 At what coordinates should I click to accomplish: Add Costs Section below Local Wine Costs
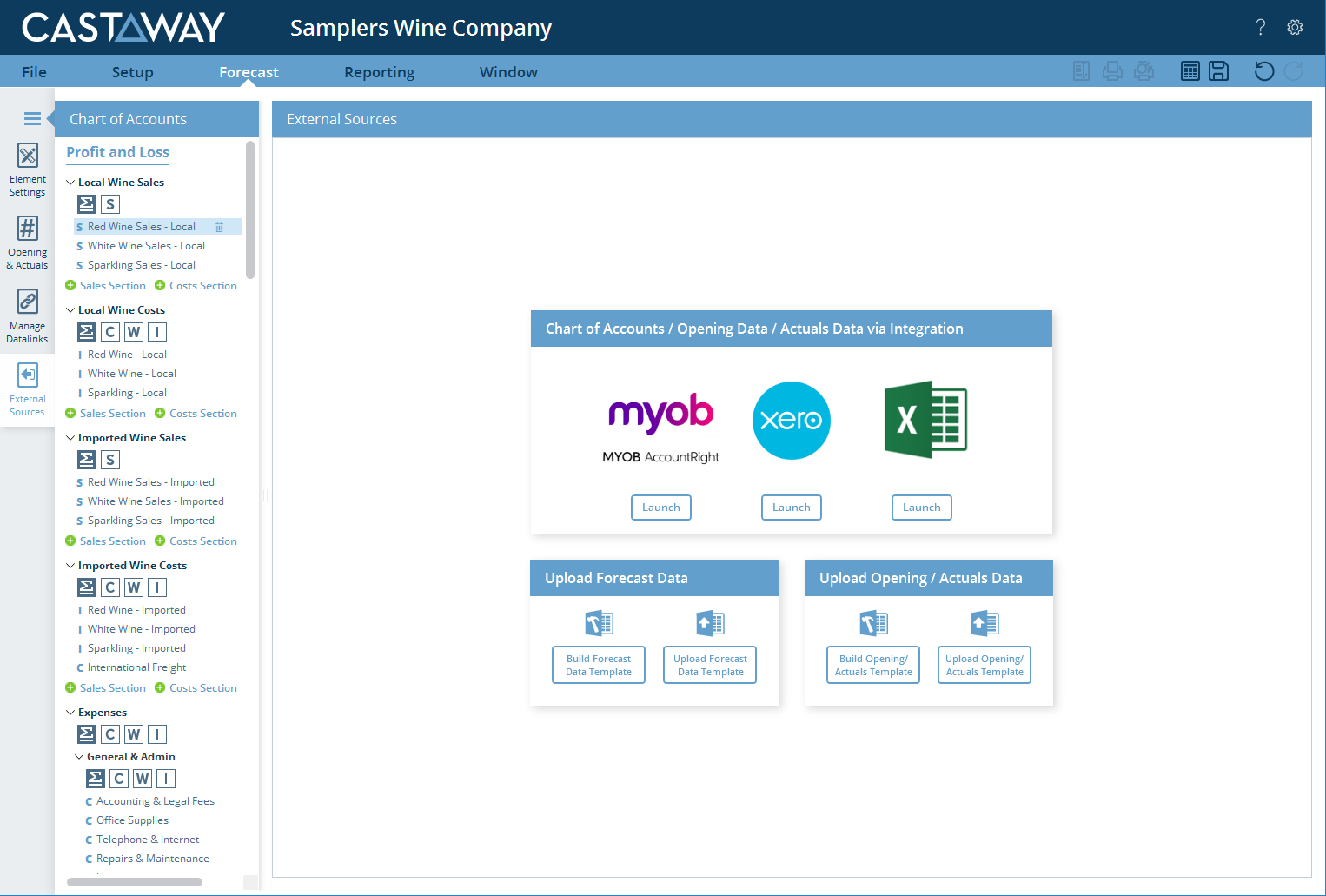pyautogui.click(x=196, y=414)
